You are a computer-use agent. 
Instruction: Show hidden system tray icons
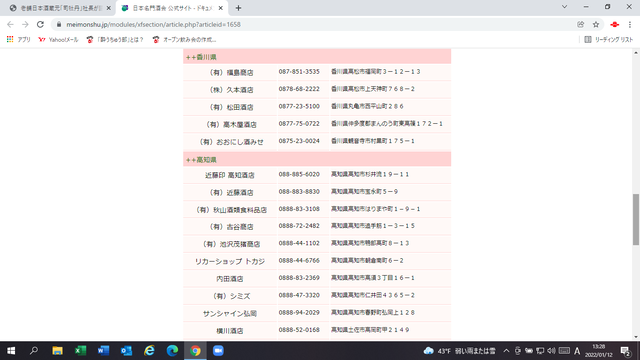coord(506,351)
